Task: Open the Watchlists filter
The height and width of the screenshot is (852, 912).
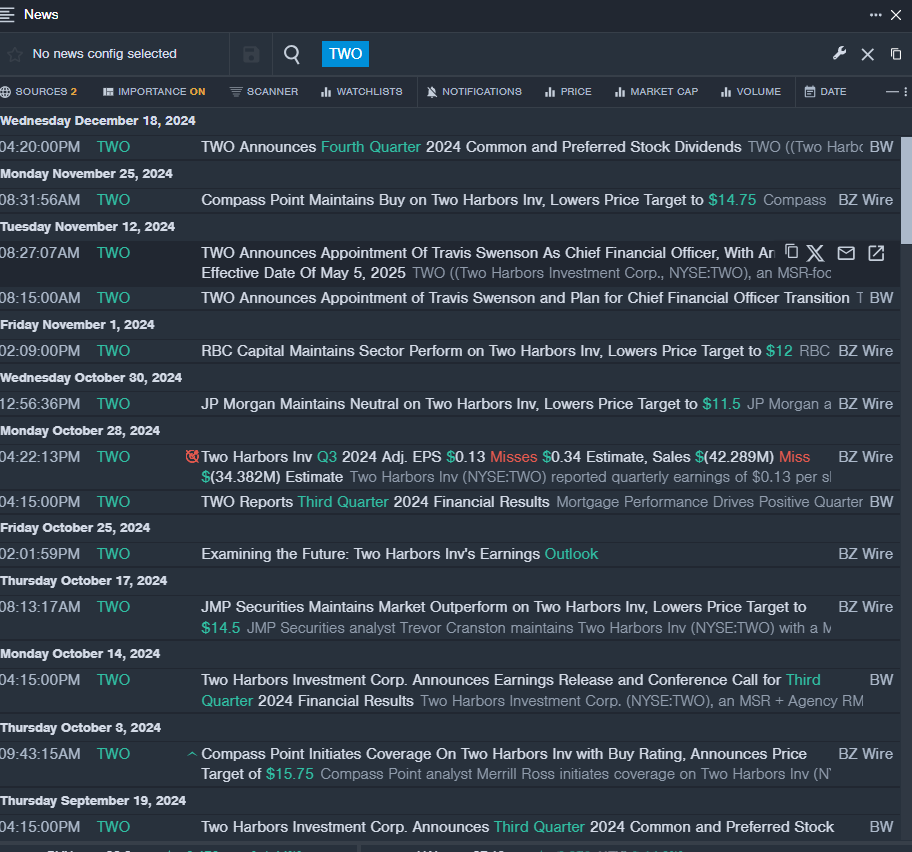Action: 361,92
